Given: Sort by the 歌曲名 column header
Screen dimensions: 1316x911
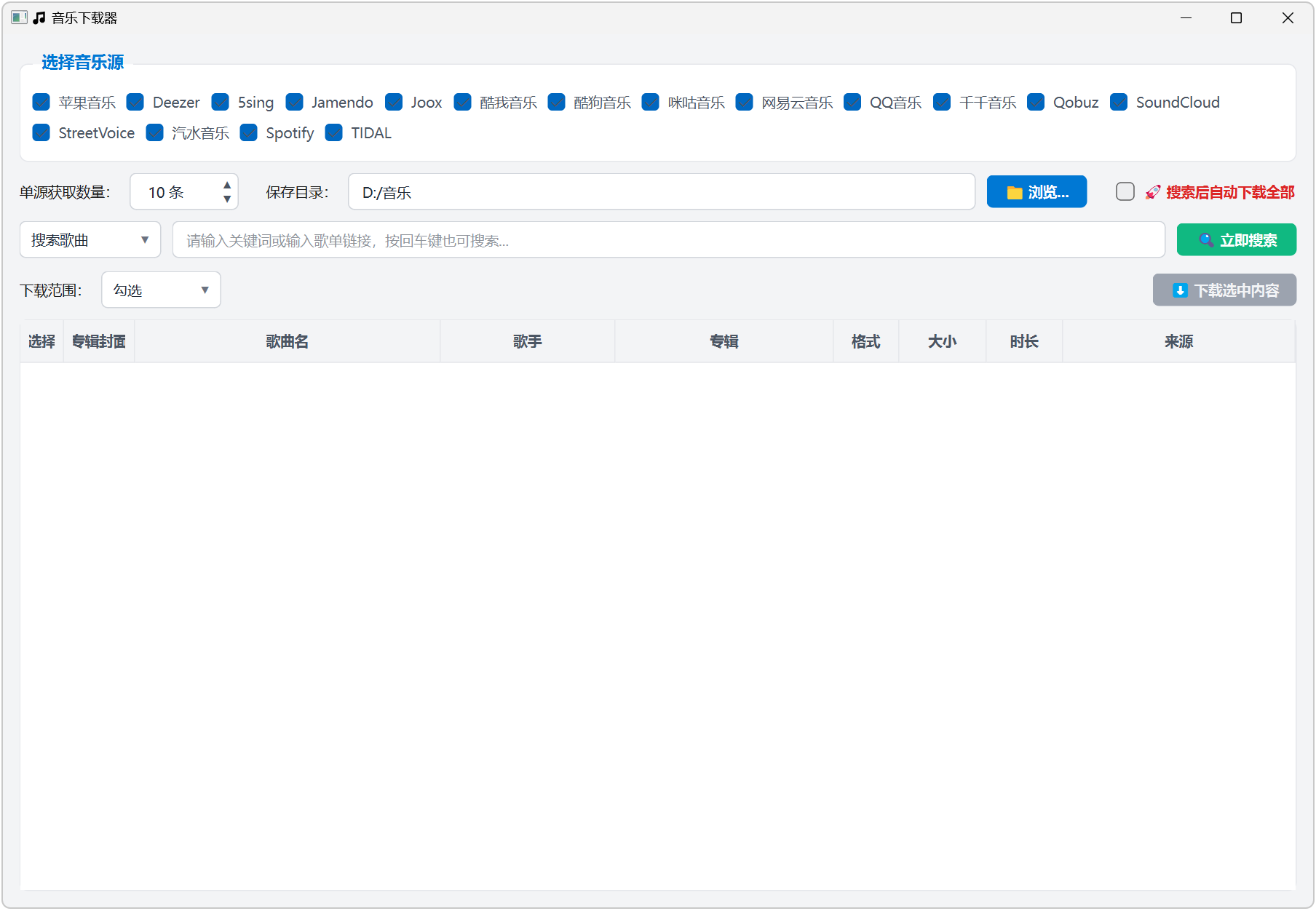Looking at the screenshot, I should [x=288, y=342].
